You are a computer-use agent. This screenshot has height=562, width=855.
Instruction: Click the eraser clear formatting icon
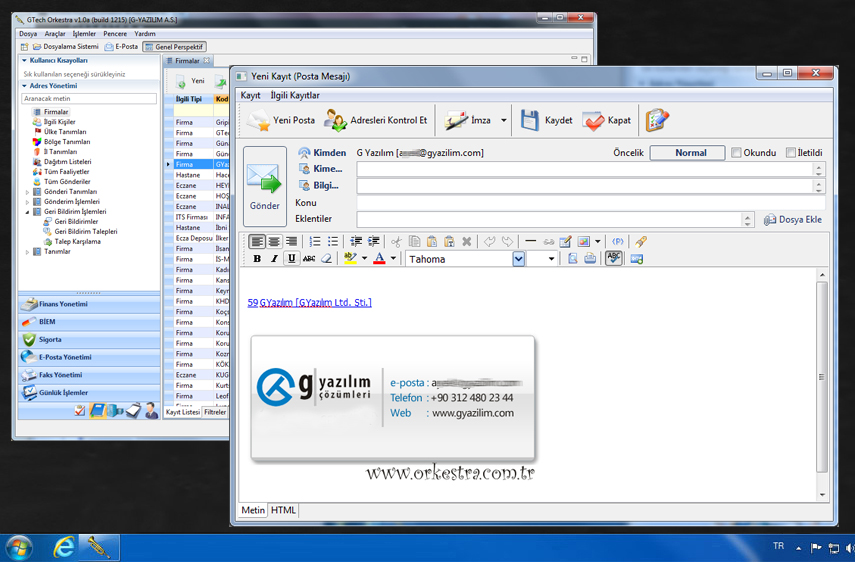(x=326, y=259)
